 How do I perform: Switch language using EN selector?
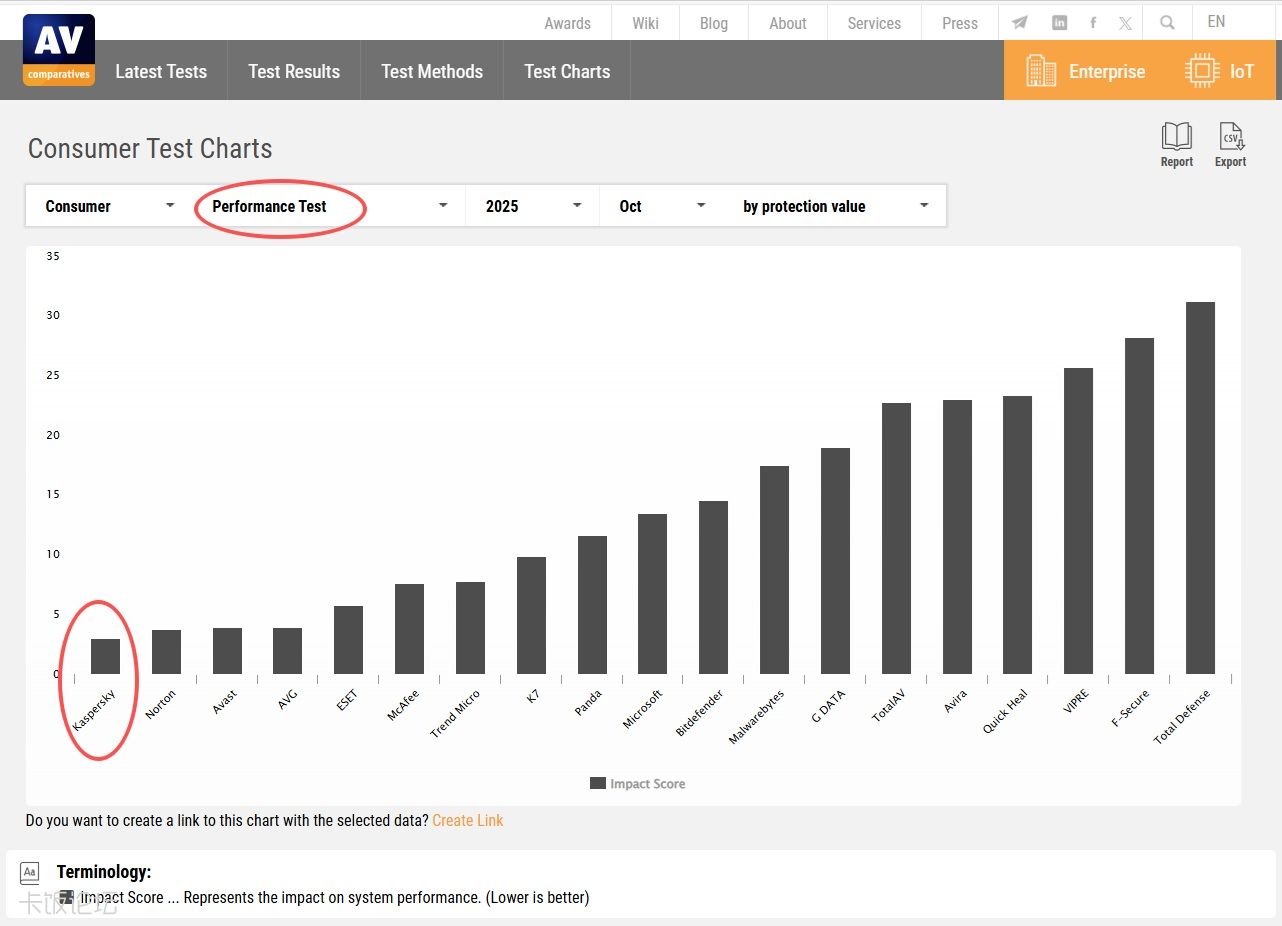(1216, 22)
